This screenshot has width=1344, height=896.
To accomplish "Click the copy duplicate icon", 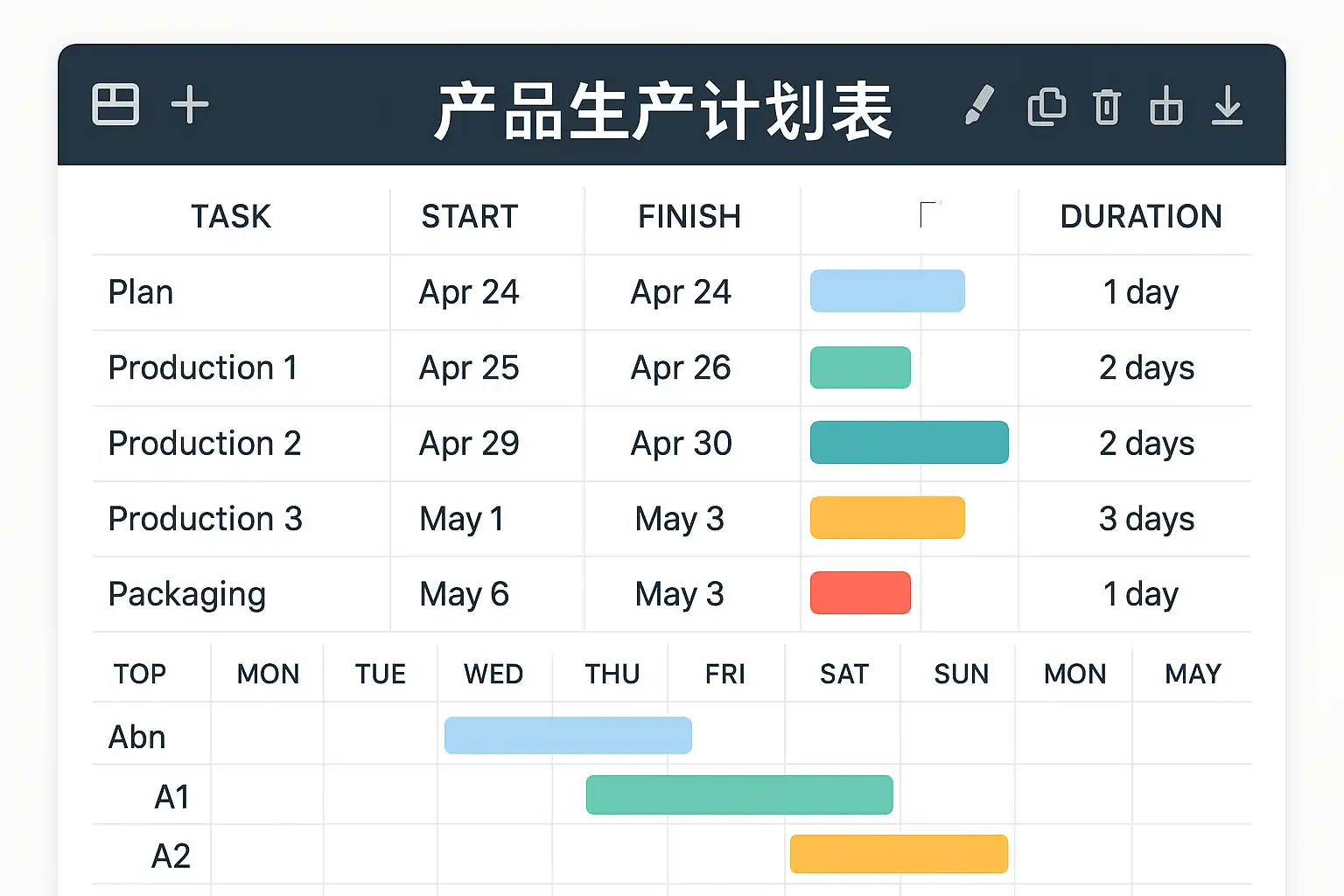I will (x=1046, y=107).
